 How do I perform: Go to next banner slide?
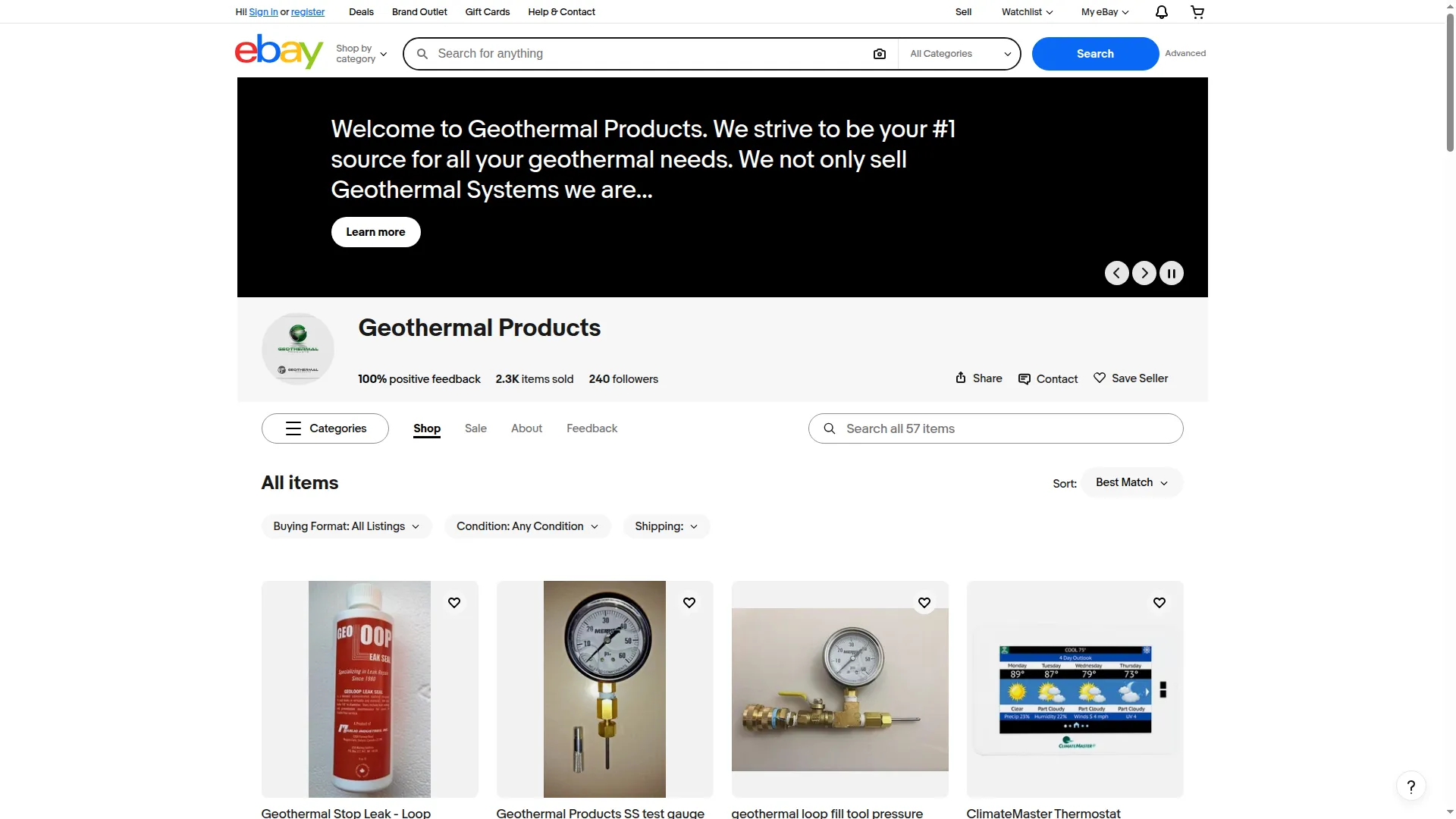(x=1144, y=273)
